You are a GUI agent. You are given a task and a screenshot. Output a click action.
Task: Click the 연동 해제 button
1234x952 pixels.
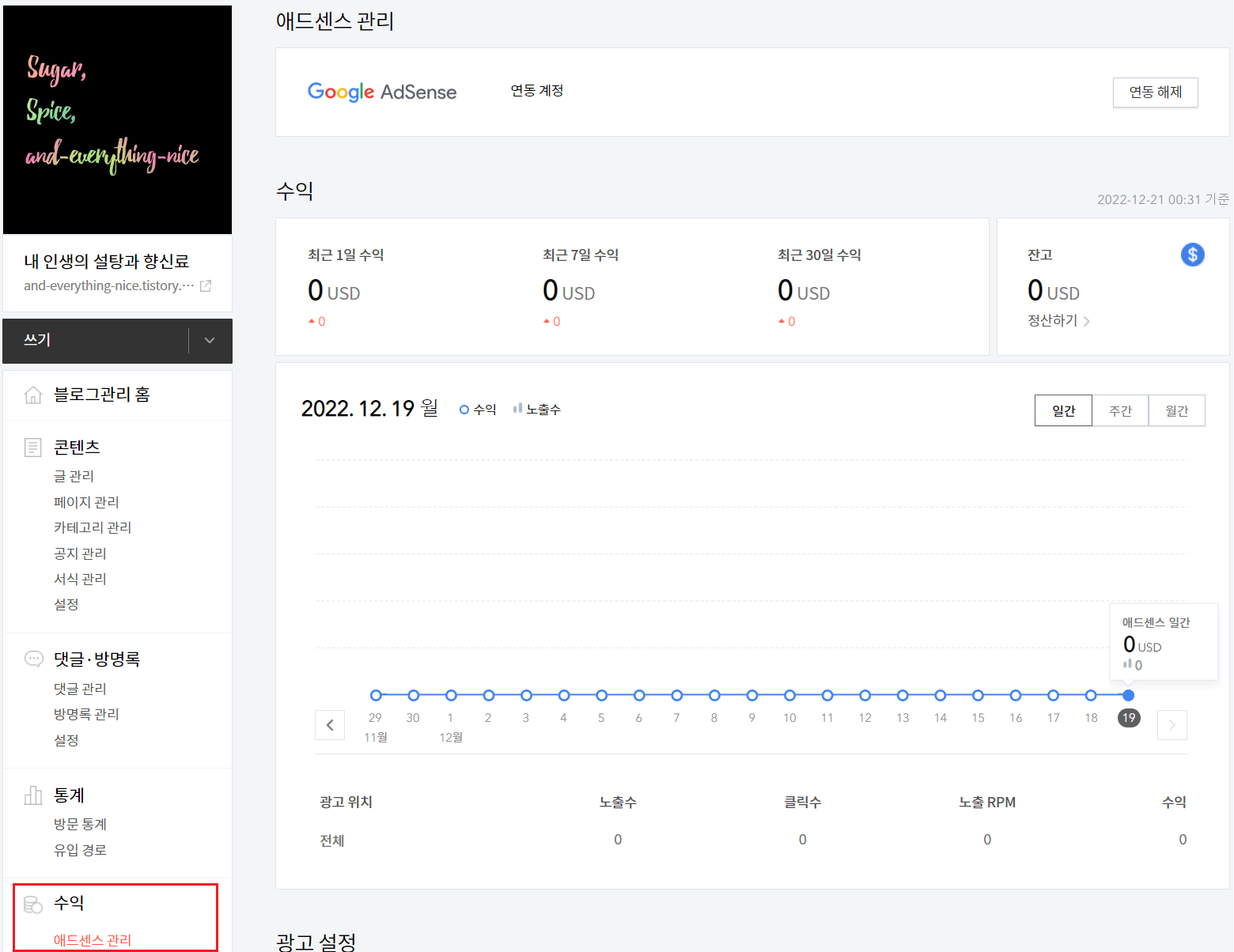coord(1155,93)
